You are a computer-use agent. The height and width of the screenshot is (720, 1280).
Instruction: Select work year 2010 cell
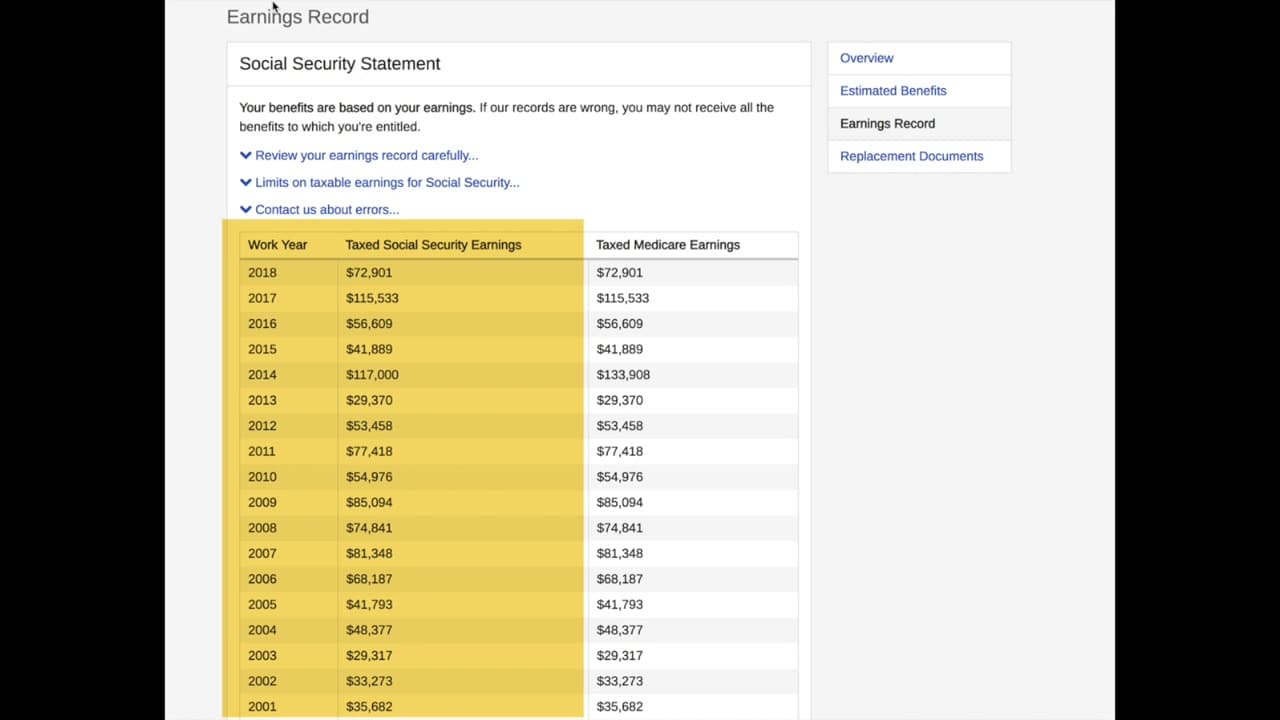click(262, 477)
